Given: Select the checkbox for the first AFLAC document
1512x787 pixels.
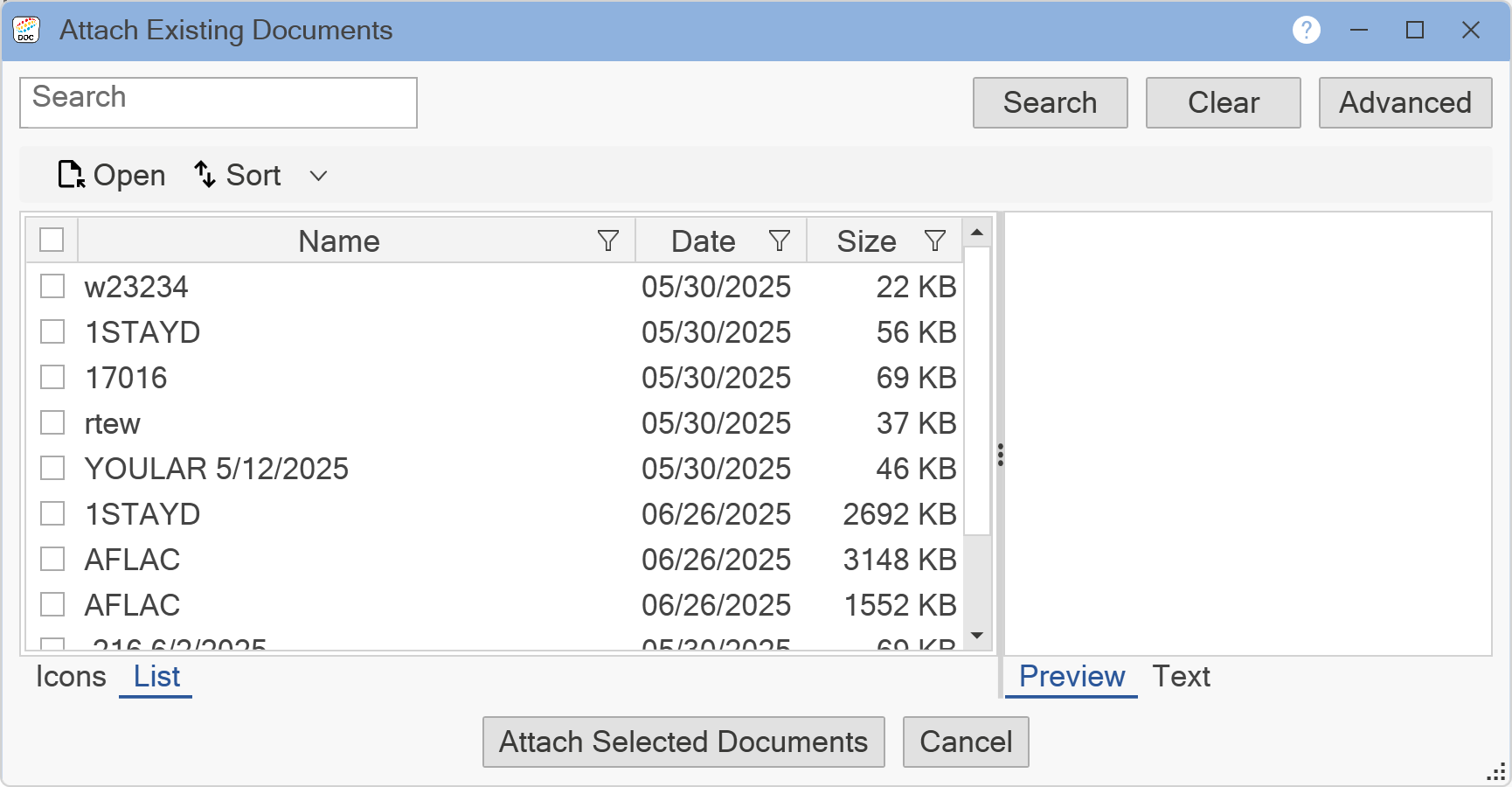Looking at the screenshot, I should point(52,559).
